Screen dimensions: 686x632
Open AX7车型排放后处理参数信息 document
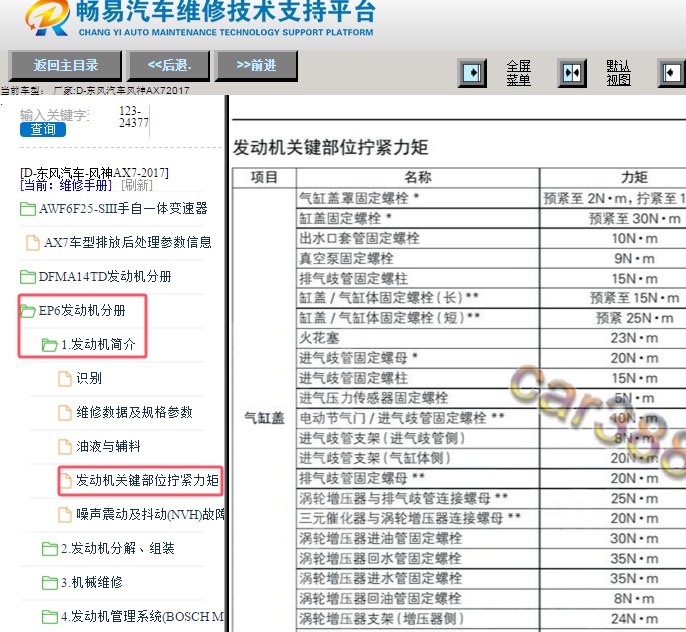tap(128, 242)
